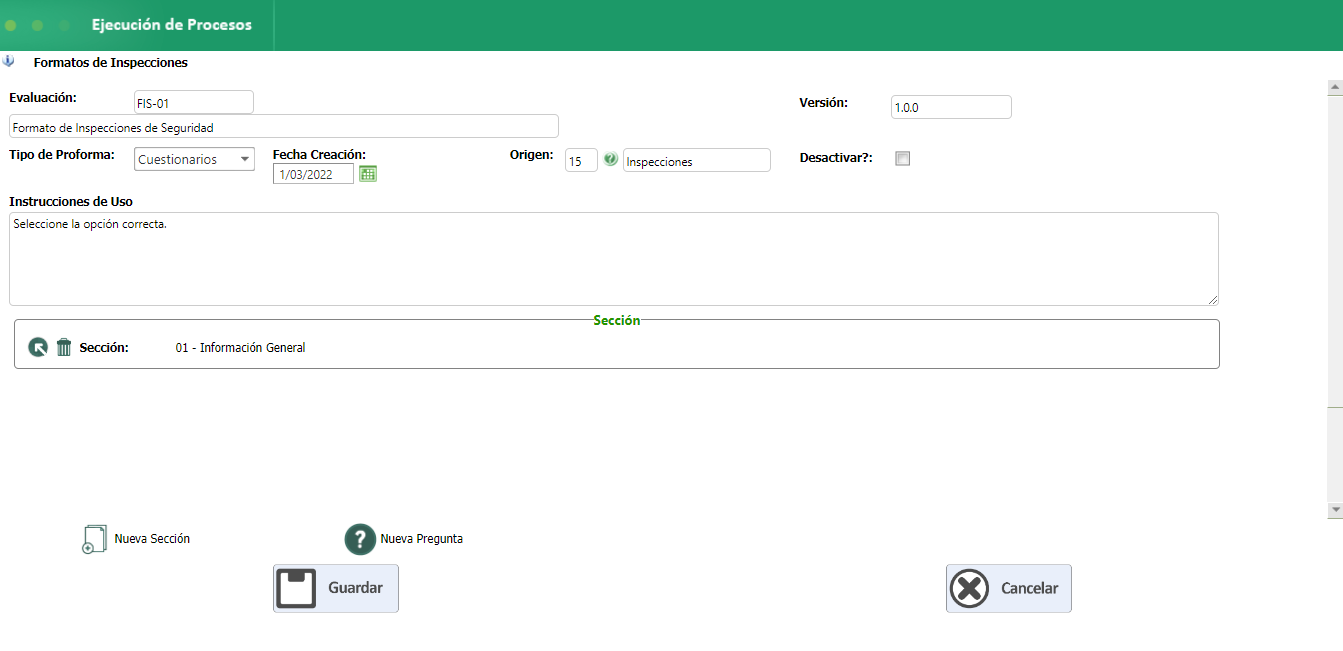Click the Cancelar button

click(1009, 588)
